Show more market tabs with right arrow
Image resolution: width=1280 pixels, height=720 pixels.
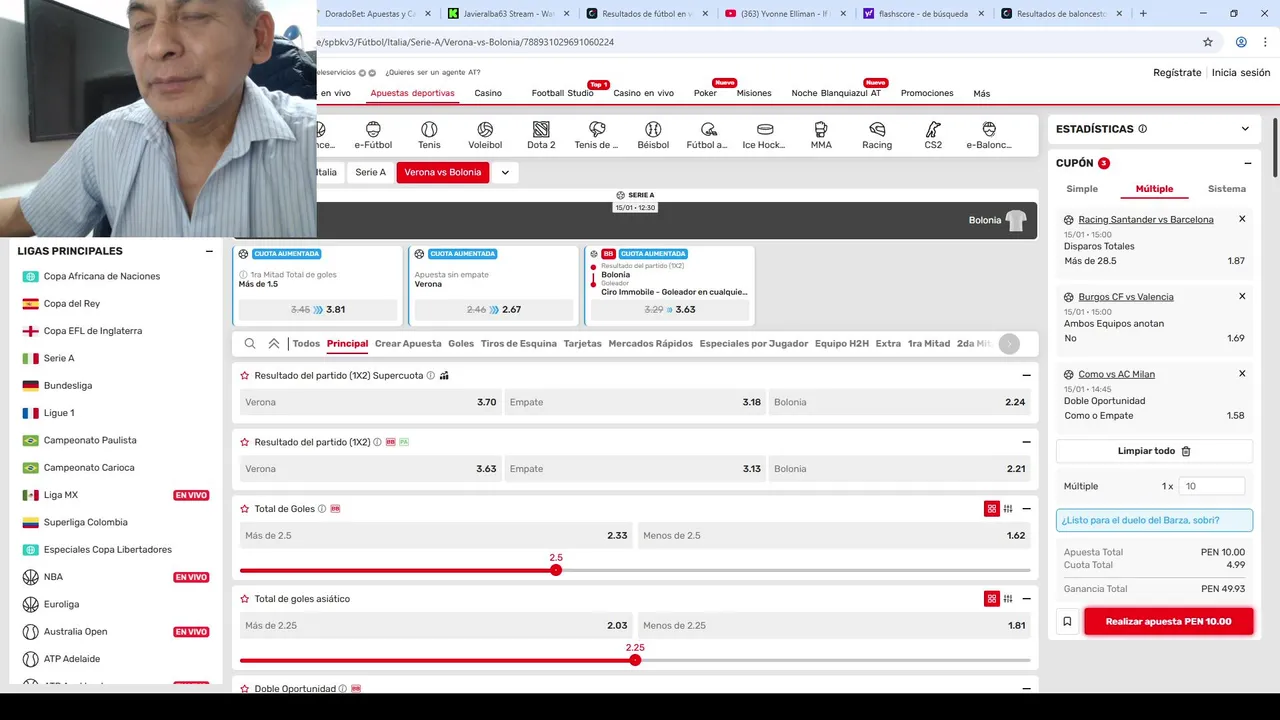click(1009, 344)
